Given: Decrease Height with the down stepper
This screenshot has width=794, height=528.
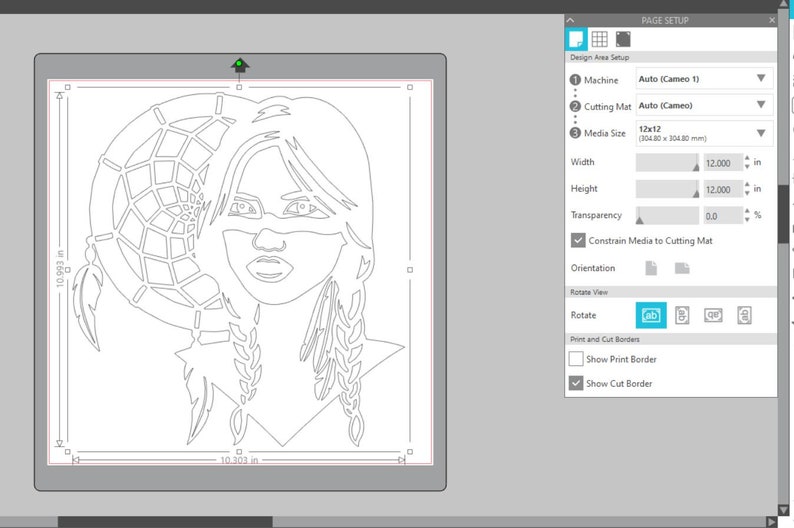Looking at the screenshot, I should [747, 193].
